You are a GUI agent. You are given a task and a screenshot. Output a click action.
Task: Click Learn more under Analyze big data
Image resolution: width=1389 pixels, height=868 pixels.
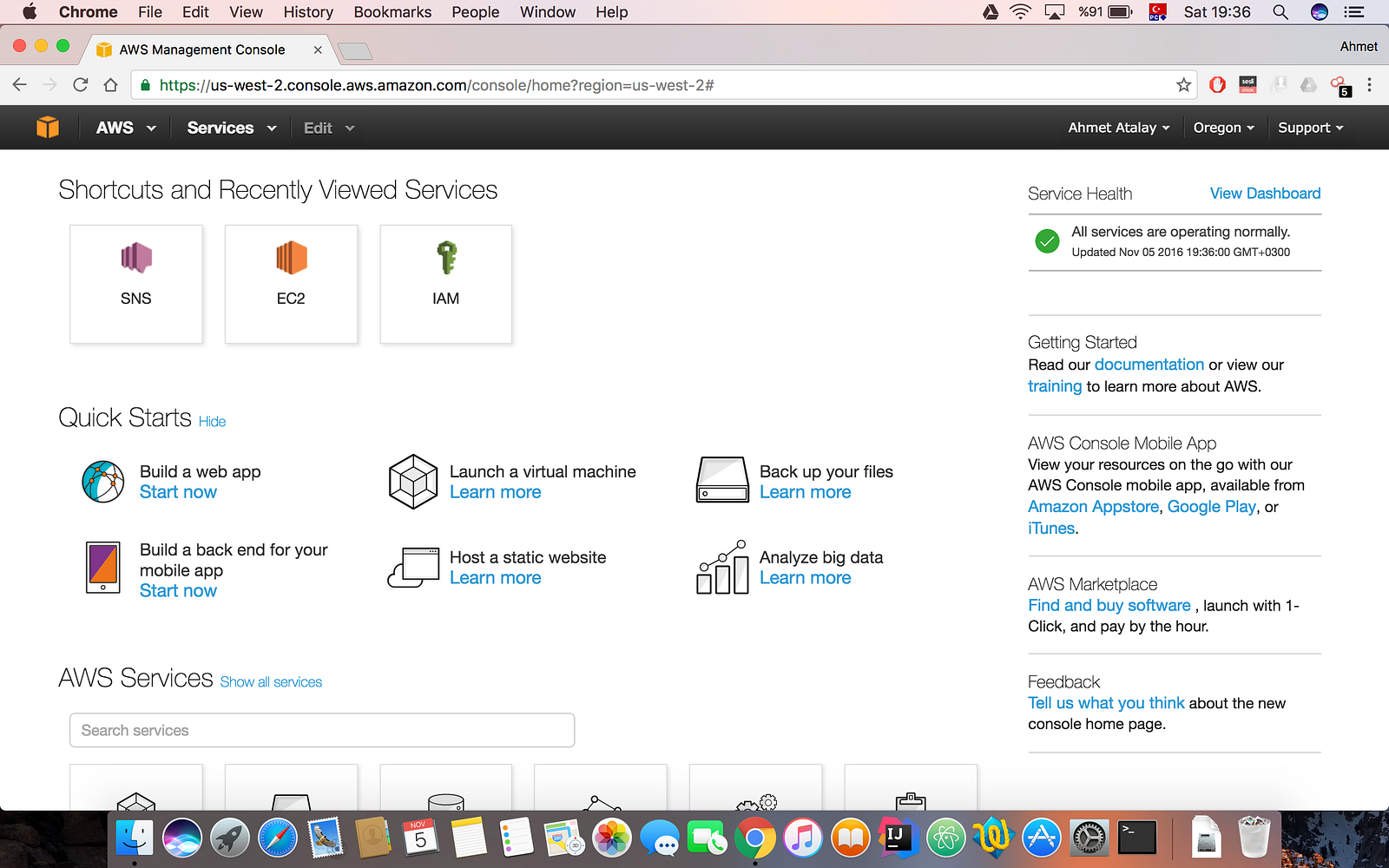tap(806, 578)
